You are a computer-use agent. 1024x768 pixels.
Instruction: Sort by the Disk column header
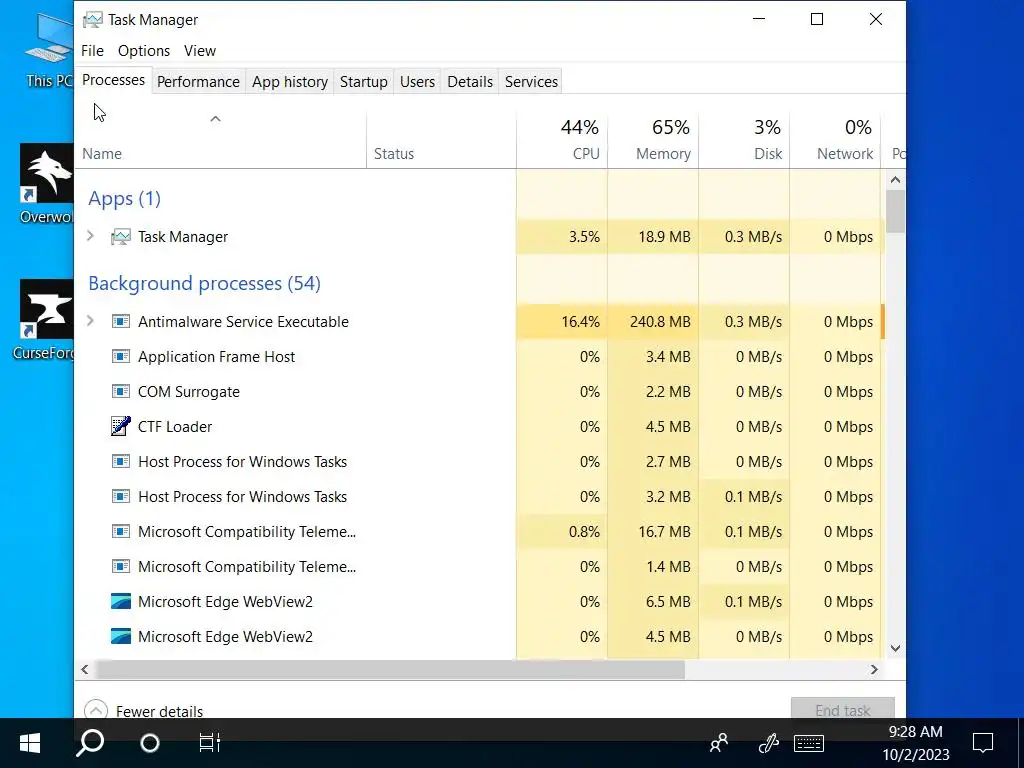tap(744, 140)
